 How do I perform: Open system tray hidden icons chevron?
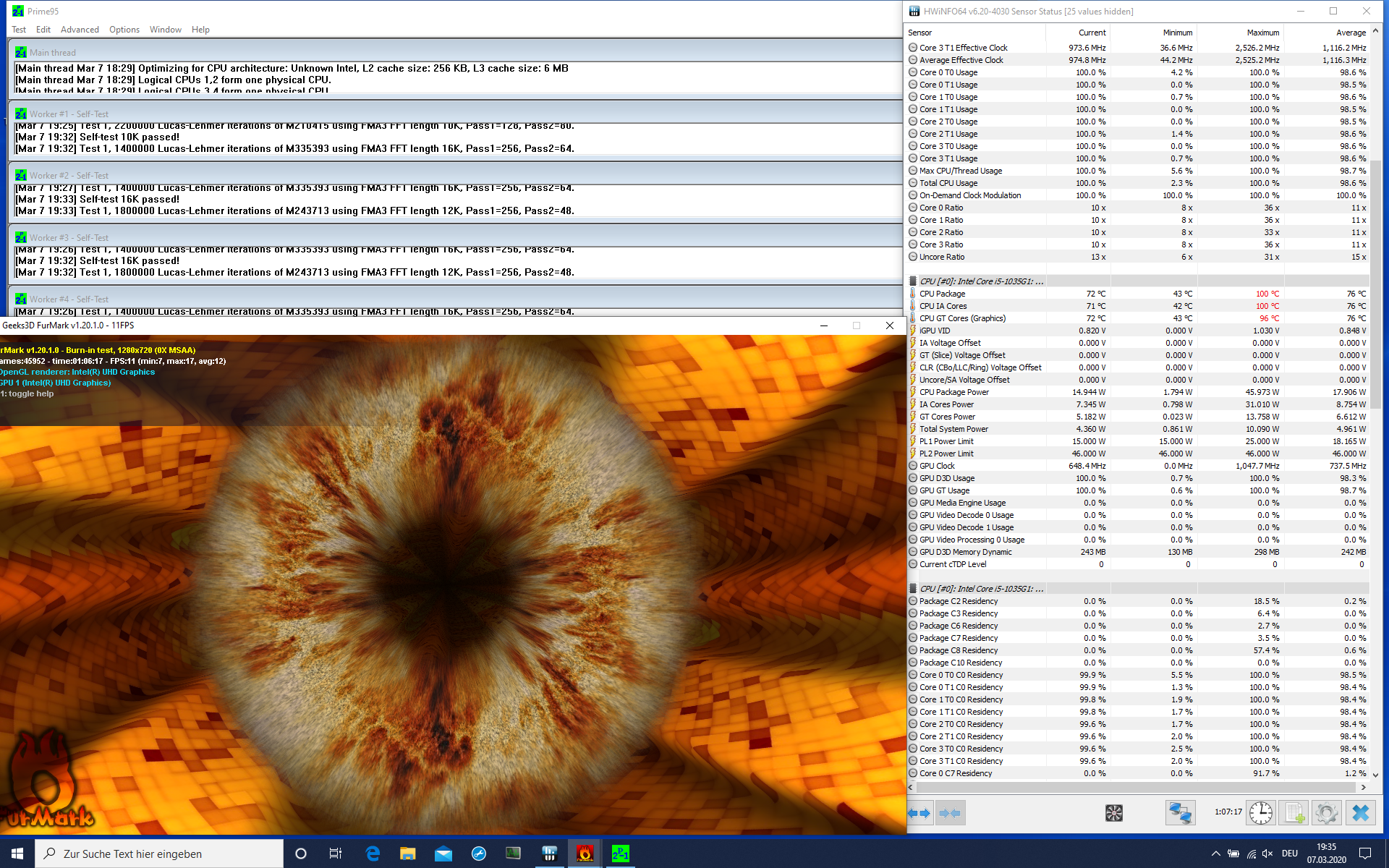(x=1215, y=854)
